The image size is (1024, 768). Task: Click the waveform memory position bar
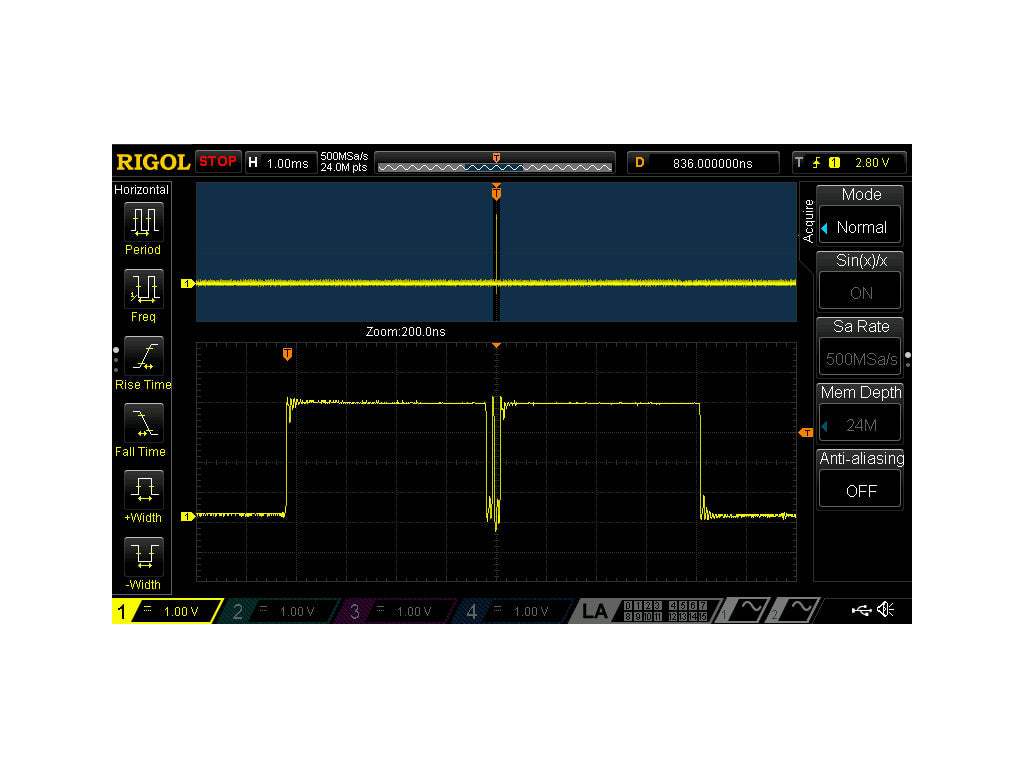(495, 163)
